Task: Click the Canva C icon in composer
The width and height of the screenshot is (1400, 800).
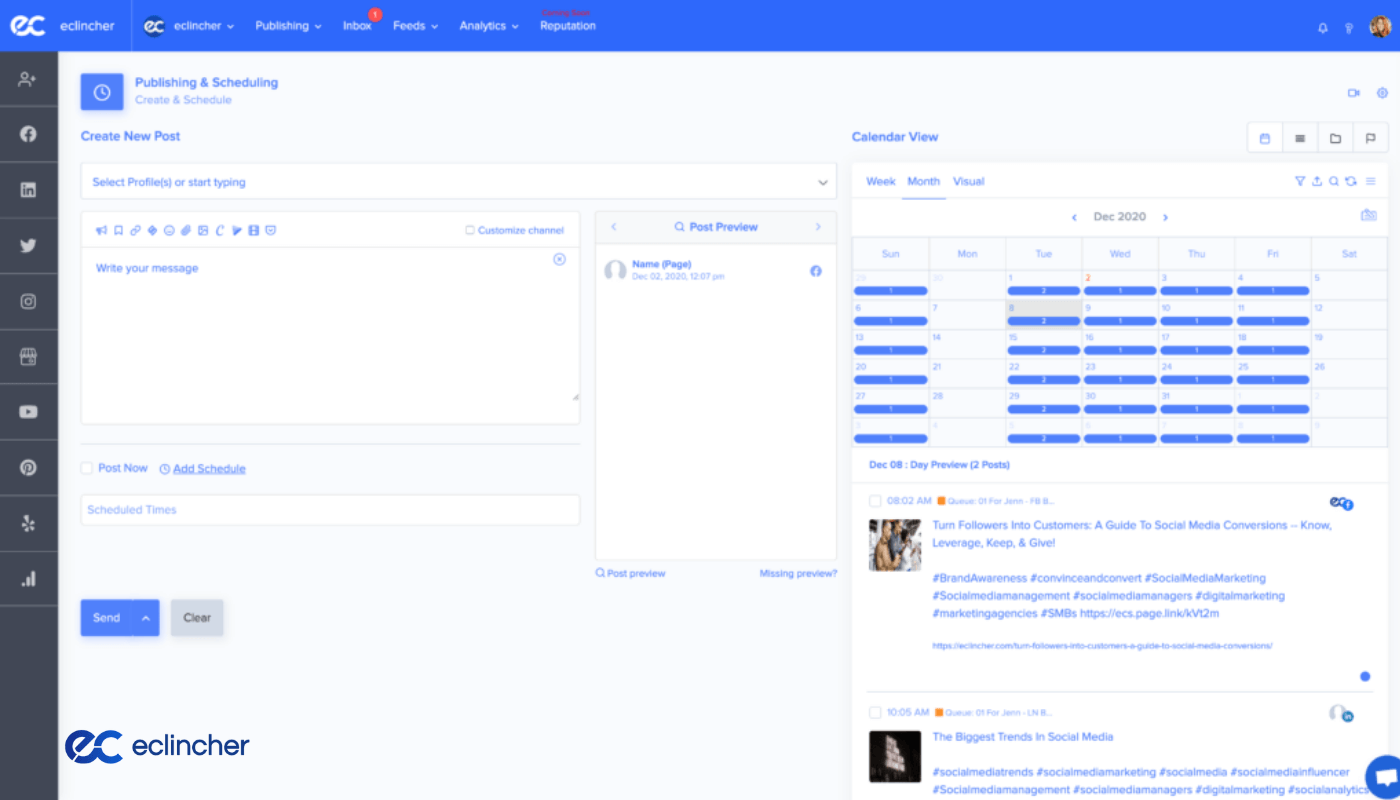Action: pos(220,230)
